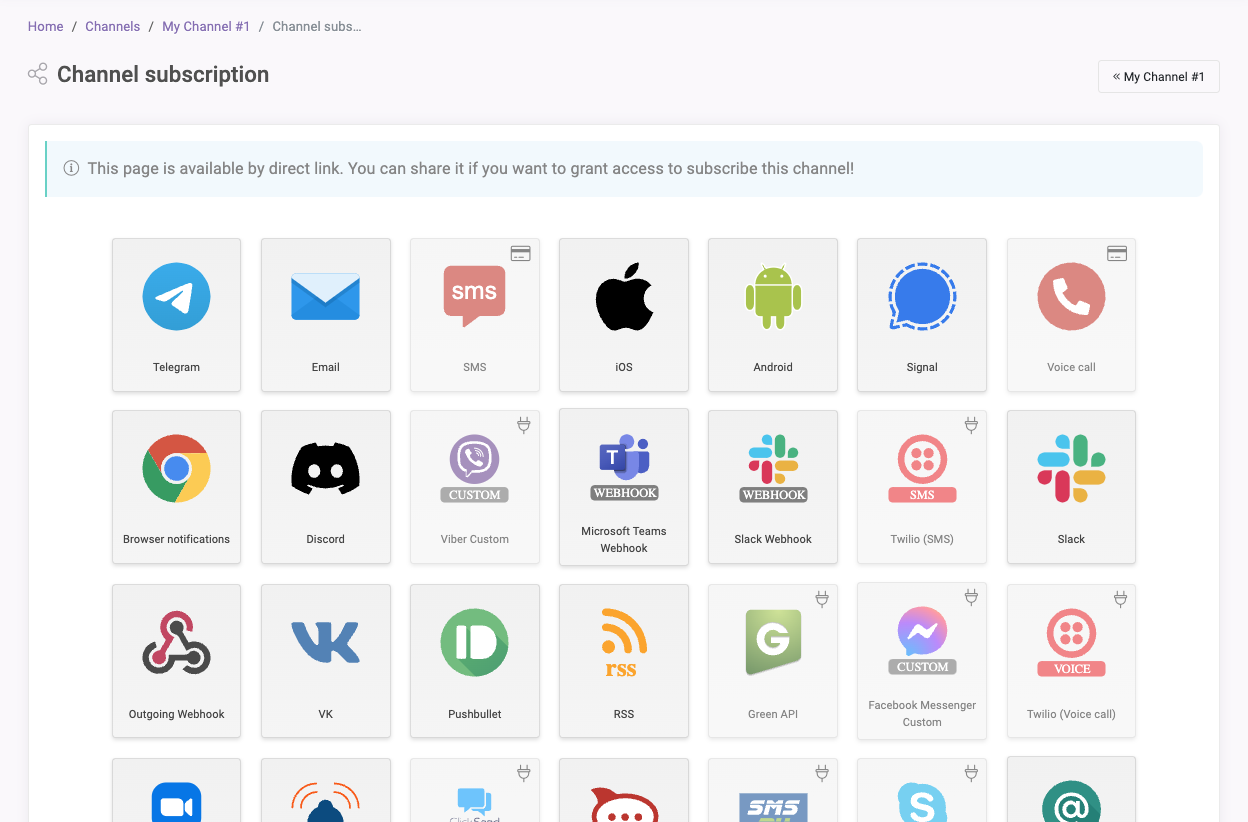The width and height of the screenshot is (1248, 822).
Task: Click the plug badge on Twilio (SMS)
Action: tap(970, 425)
